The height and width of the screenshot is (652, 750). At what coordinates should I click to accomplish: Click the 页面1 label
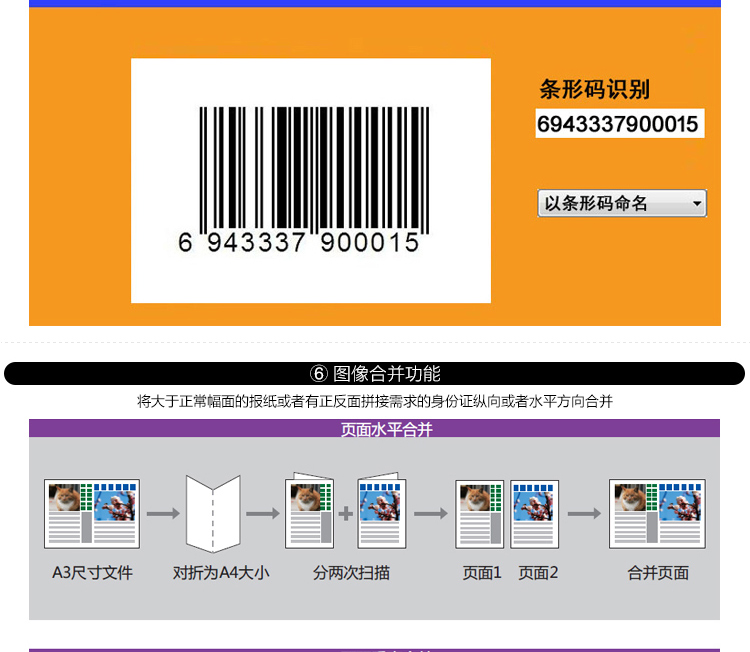482,573
